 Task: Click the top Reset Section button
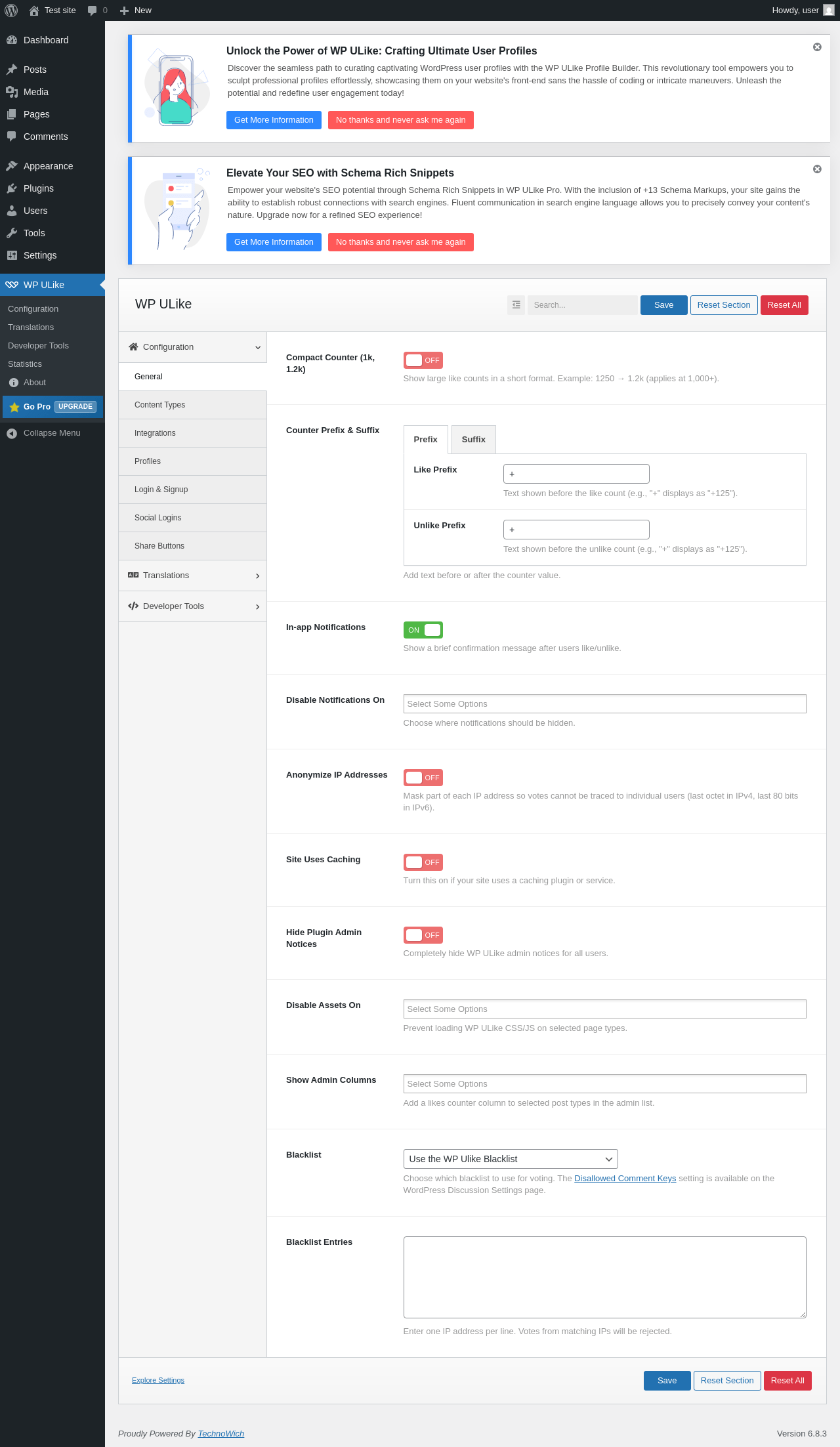click(724, 305)
